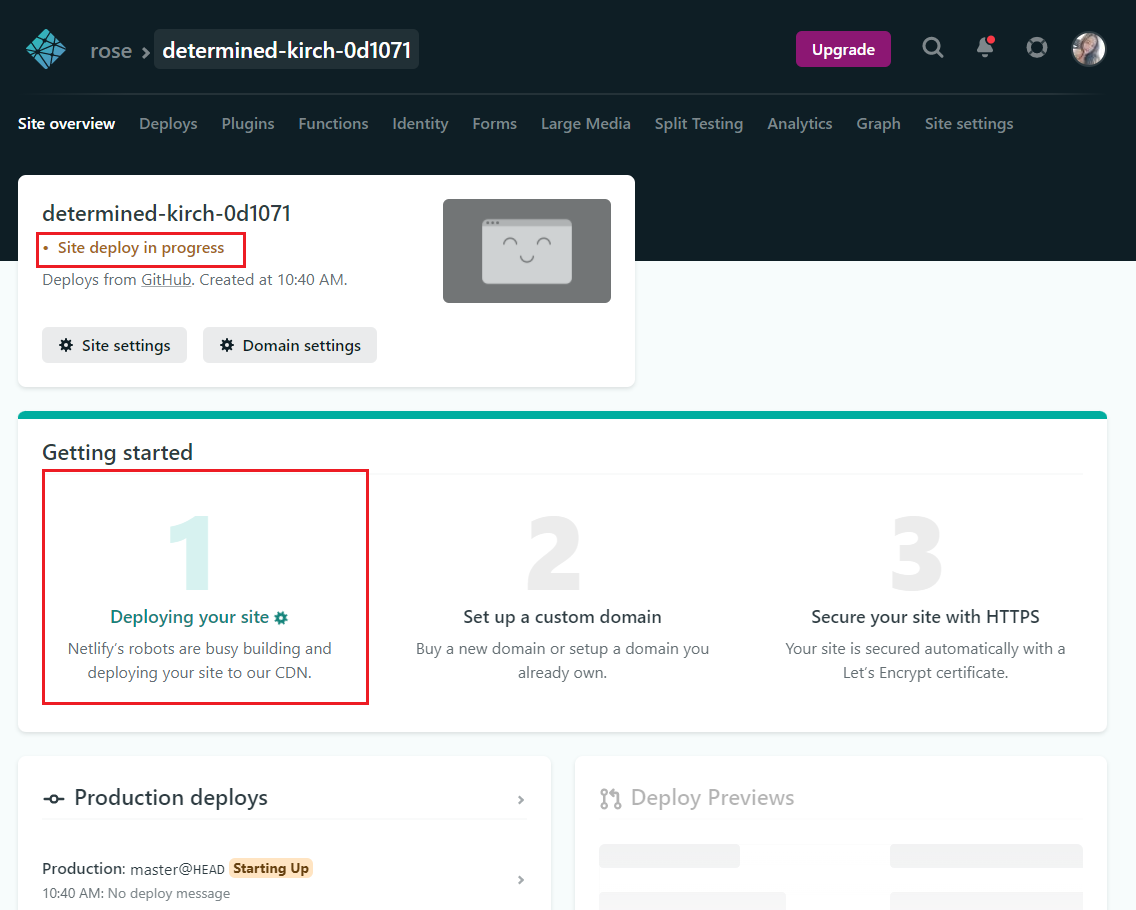Image resolution: width=1136 pixels, height=910 pixels.
Task: Select the determined-kirch-0d1071 breadcrumb
Action: [x=286, y=49]
